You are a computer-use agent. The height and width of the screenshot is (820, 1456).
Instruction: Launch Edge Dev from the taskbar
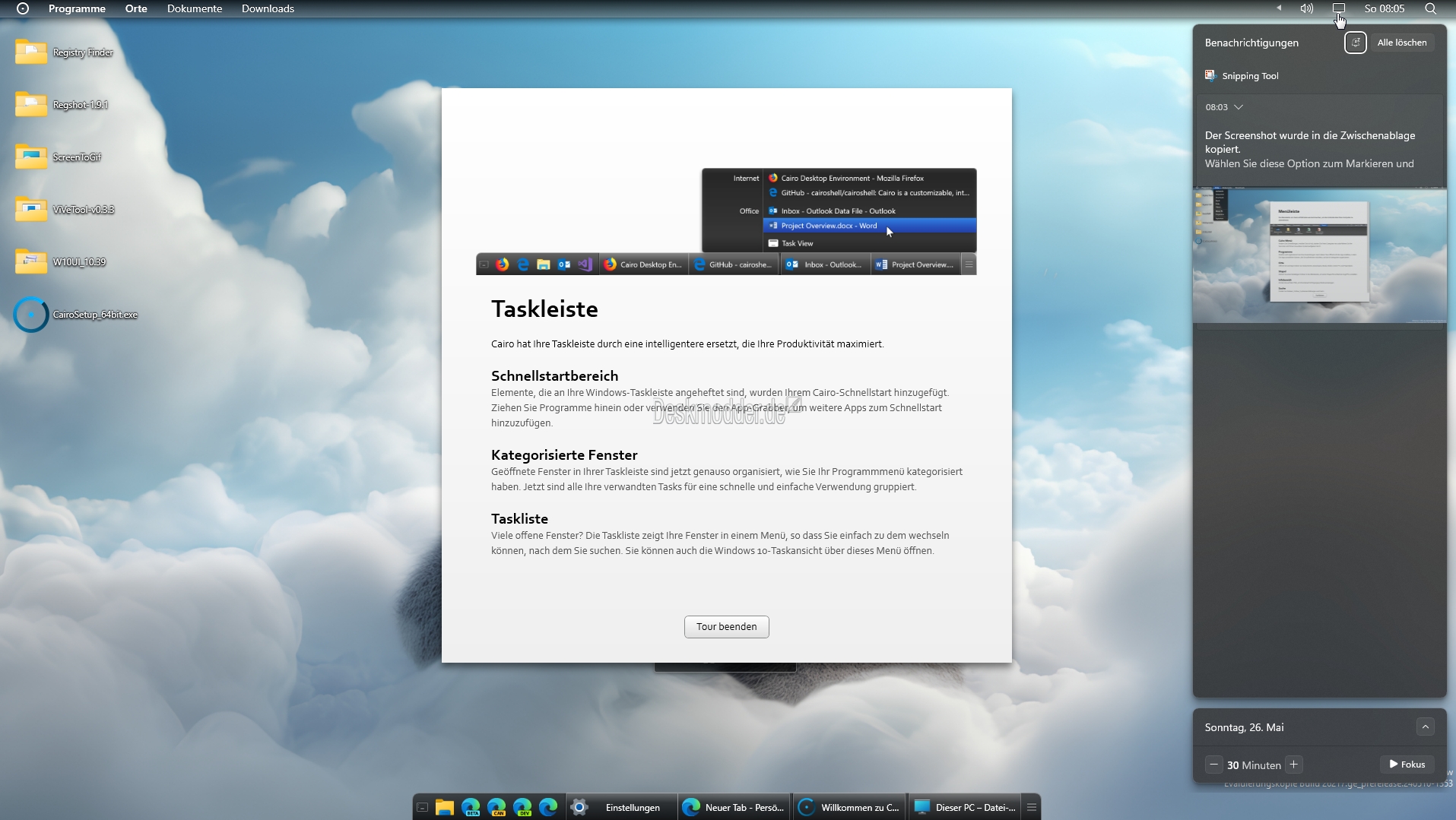click(x=522, y=807)
